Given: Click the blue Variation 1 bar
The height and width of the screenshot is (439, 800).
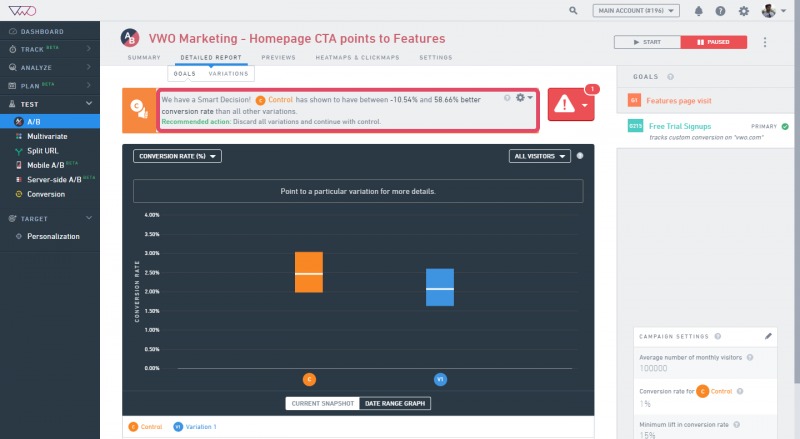Looking at the screenshot, I should [440, 287].
